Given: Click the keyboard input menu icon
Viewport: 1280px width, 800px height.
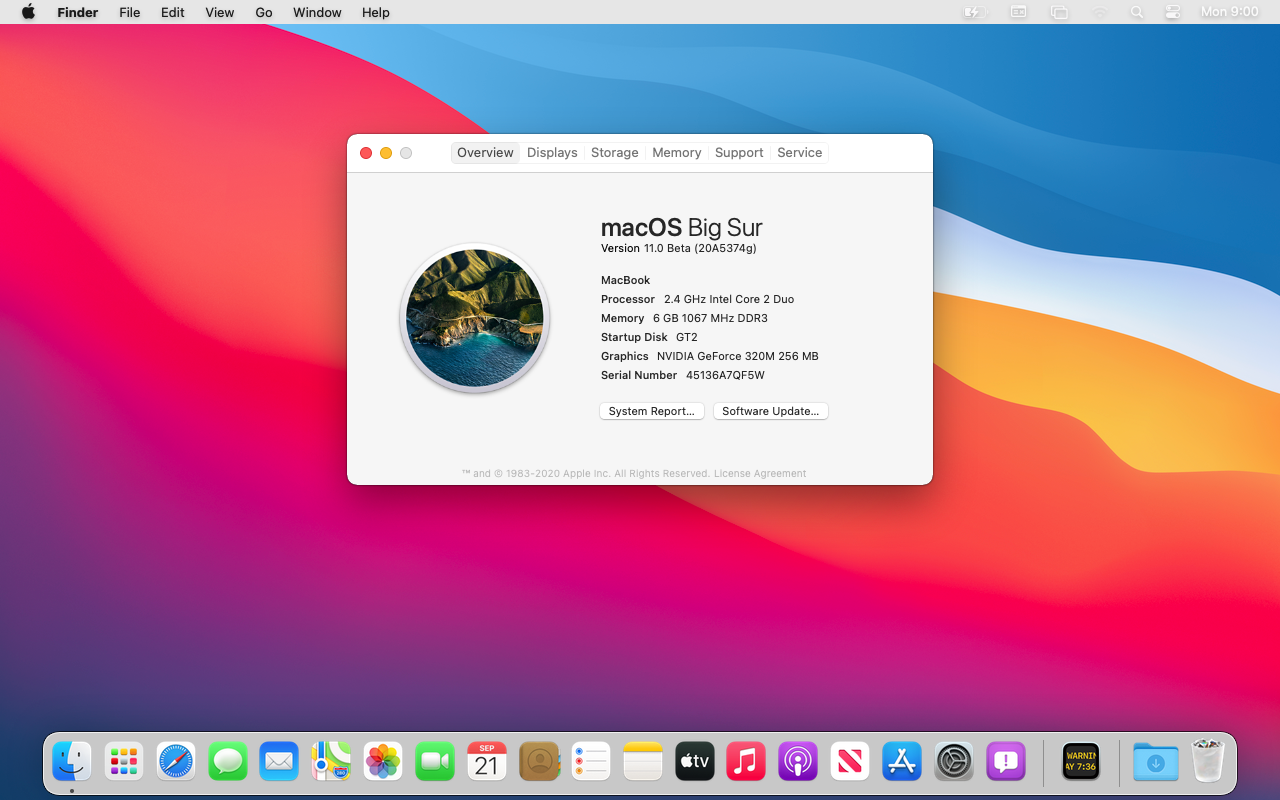Looking at the screenshot, I should [1018, 12].
